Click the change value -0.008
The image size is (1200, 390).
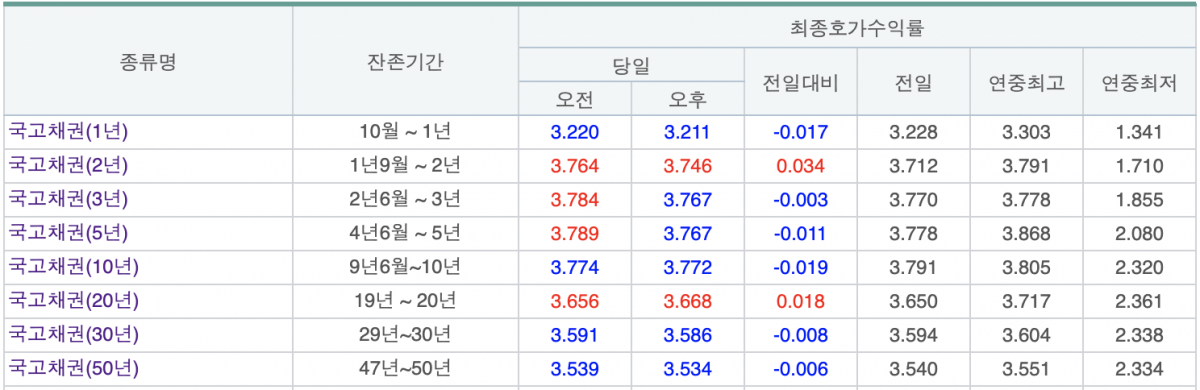click(800, 334)
